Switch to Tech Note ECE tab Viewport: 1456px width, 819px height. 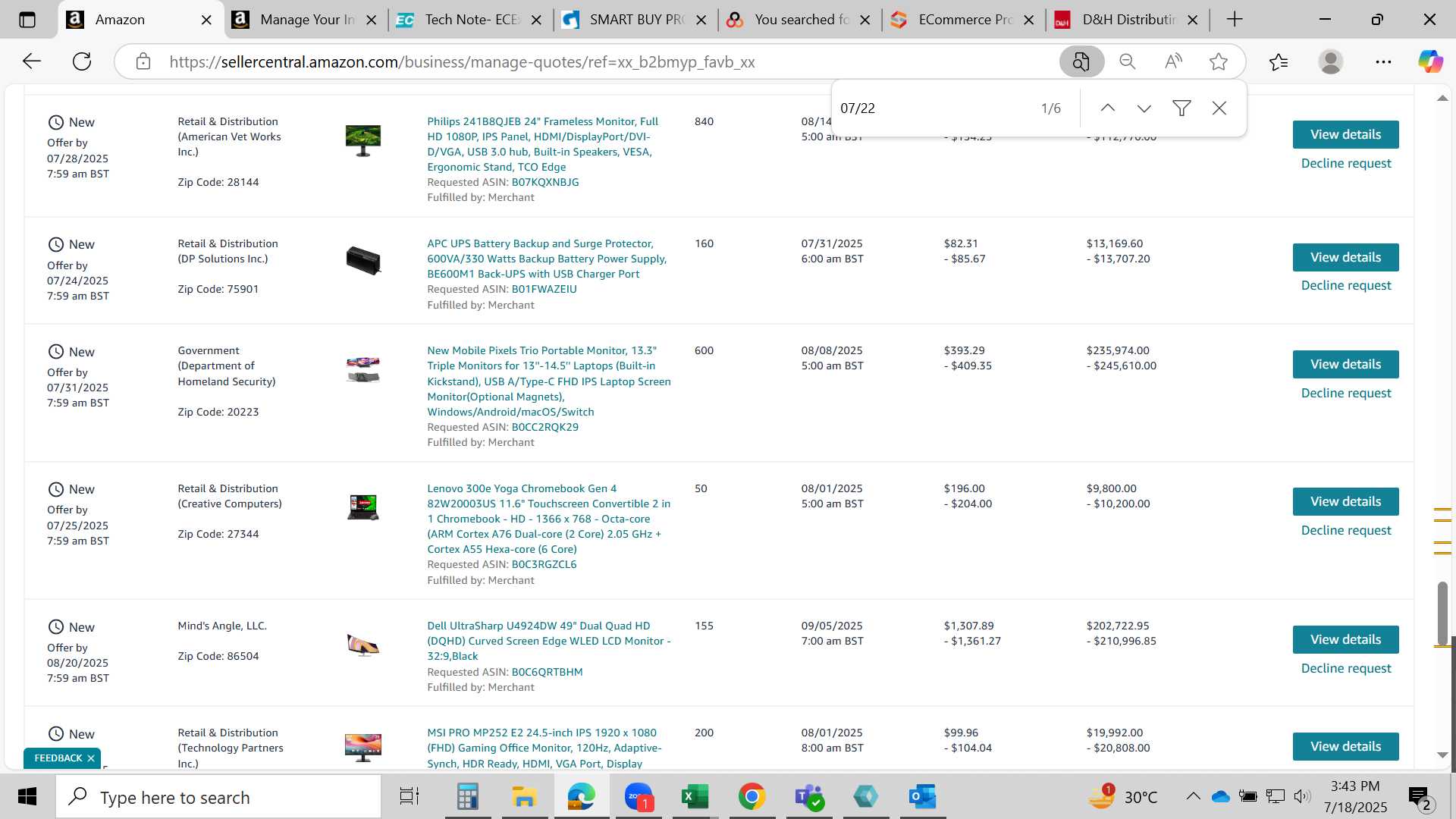tap(470, 20)
